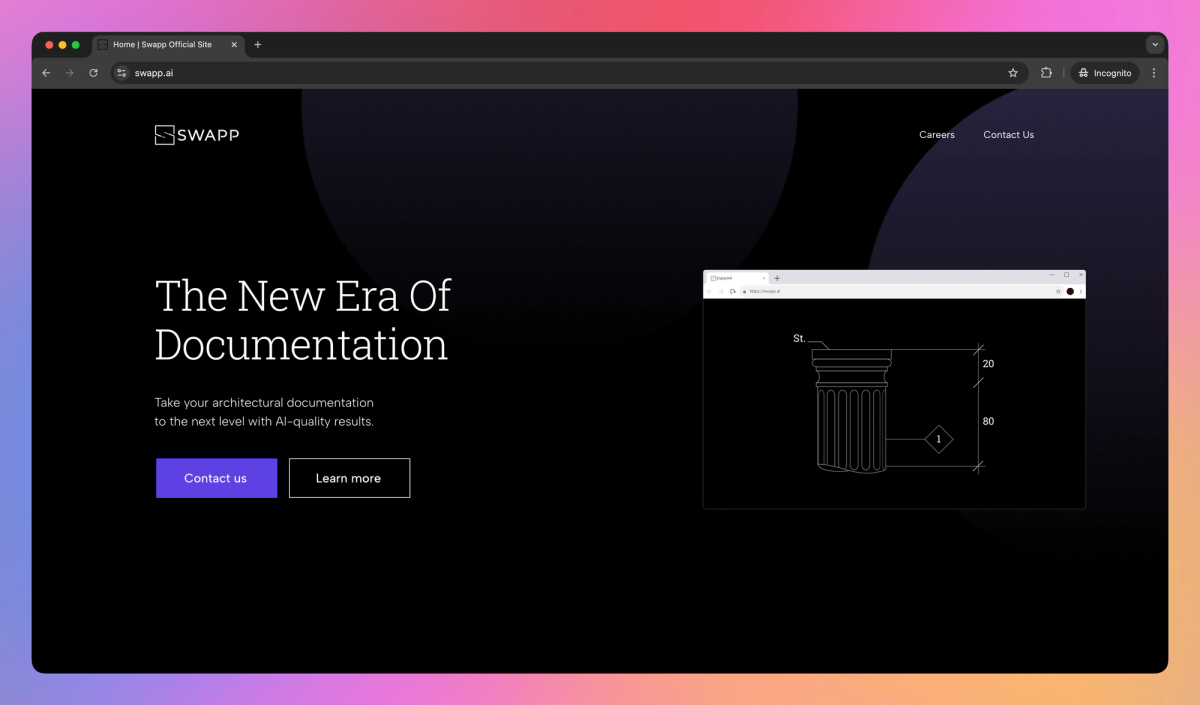
Task: Click the purple Contact us button
Action: click(216, 478)
